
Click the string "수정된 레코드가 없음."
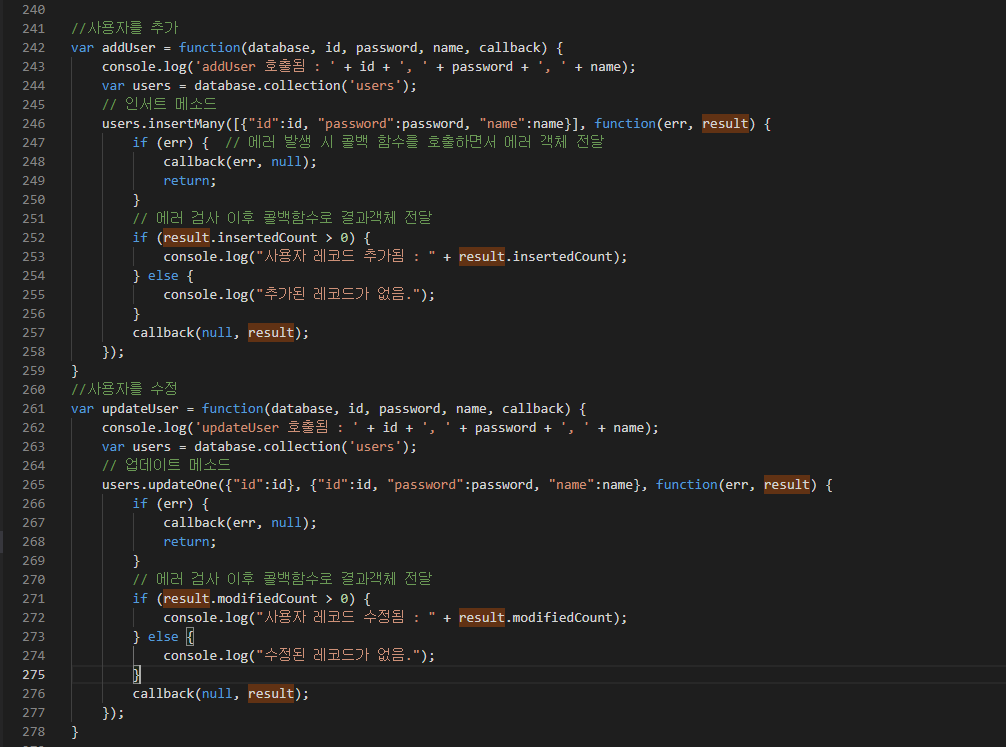point(337,655)
